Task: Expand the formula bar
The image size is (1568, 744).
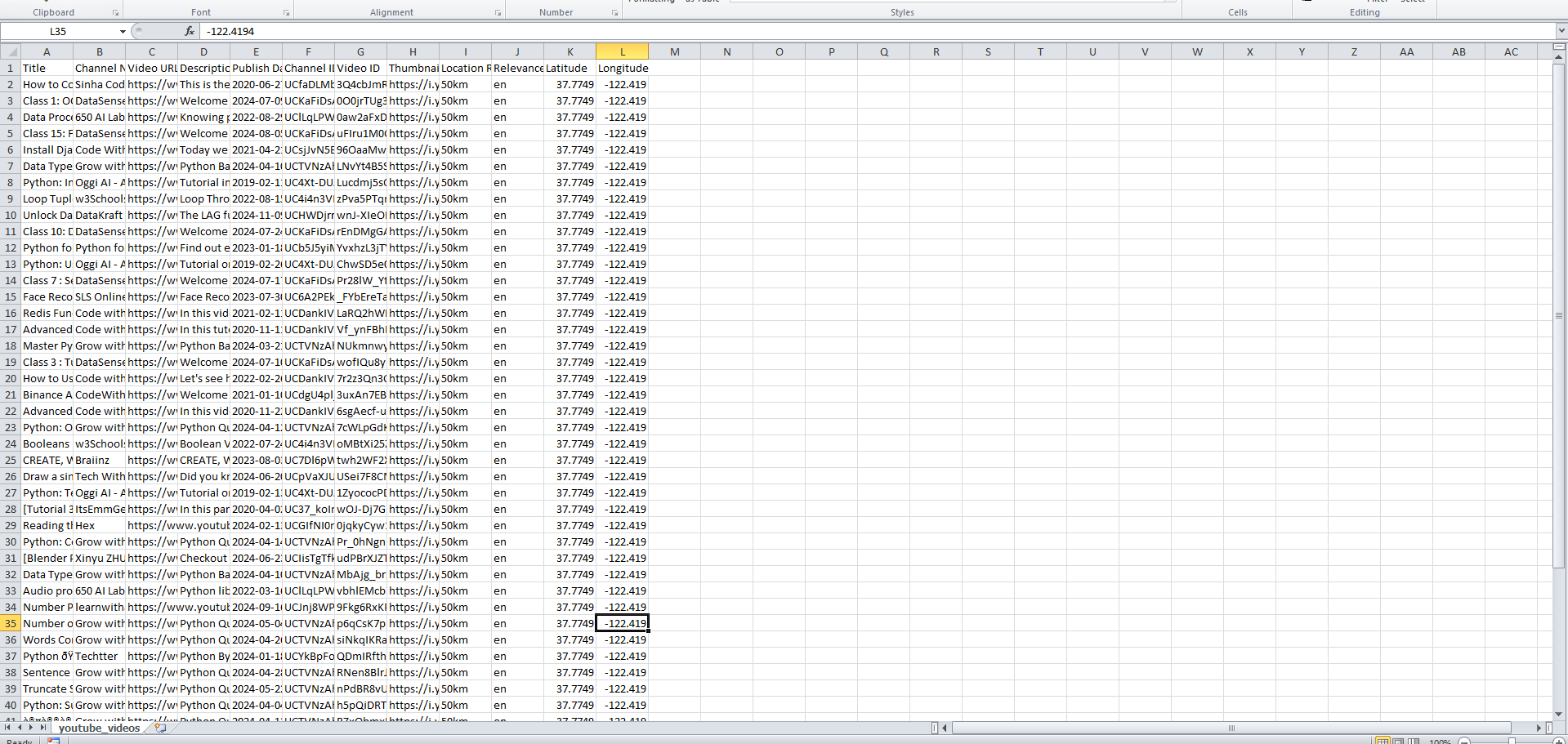Action: [x=1561, y=31]
